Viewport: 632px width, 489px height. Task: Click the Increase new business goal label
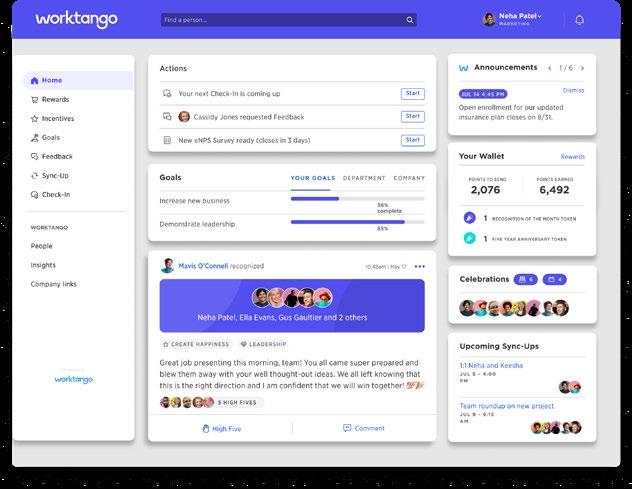click(x=194, y=201)
